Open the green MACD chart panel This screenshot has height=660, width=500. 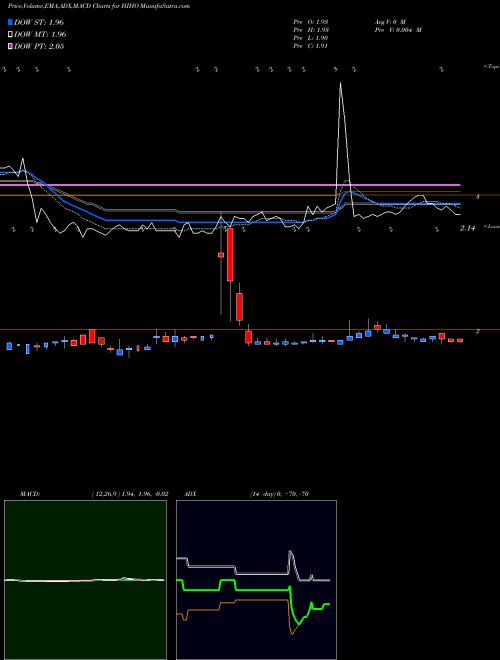85,580
